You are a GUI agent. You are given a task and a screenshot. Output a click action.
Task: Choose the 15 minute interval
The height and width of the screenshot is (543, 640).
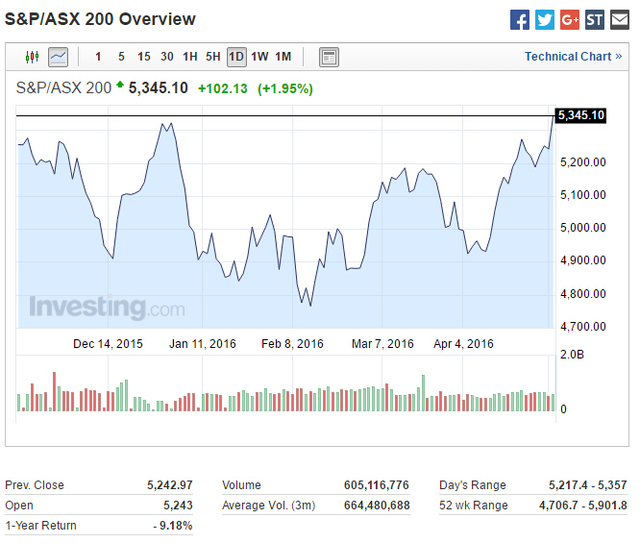(144, 56)
